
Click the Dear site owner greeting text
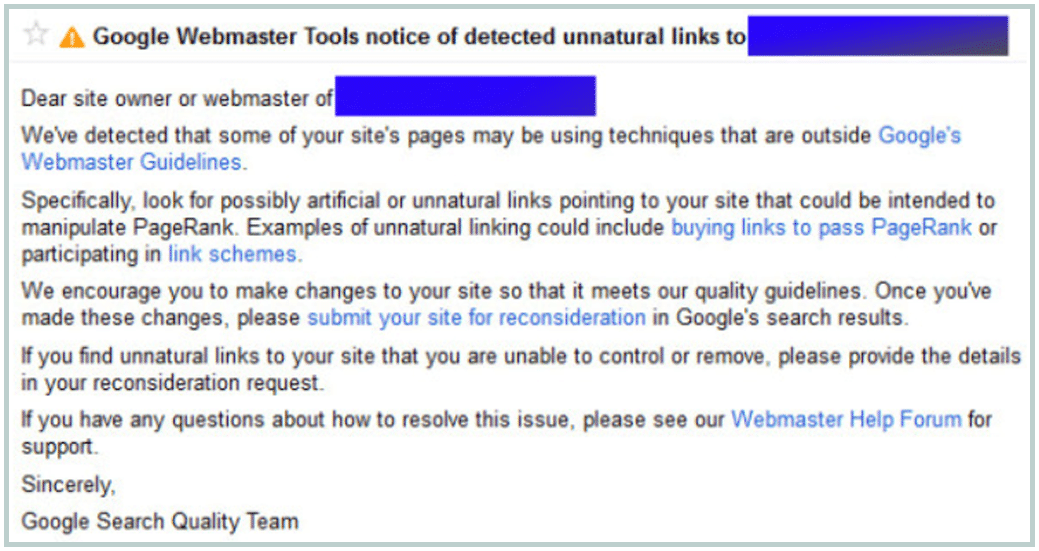click(177, 99)
